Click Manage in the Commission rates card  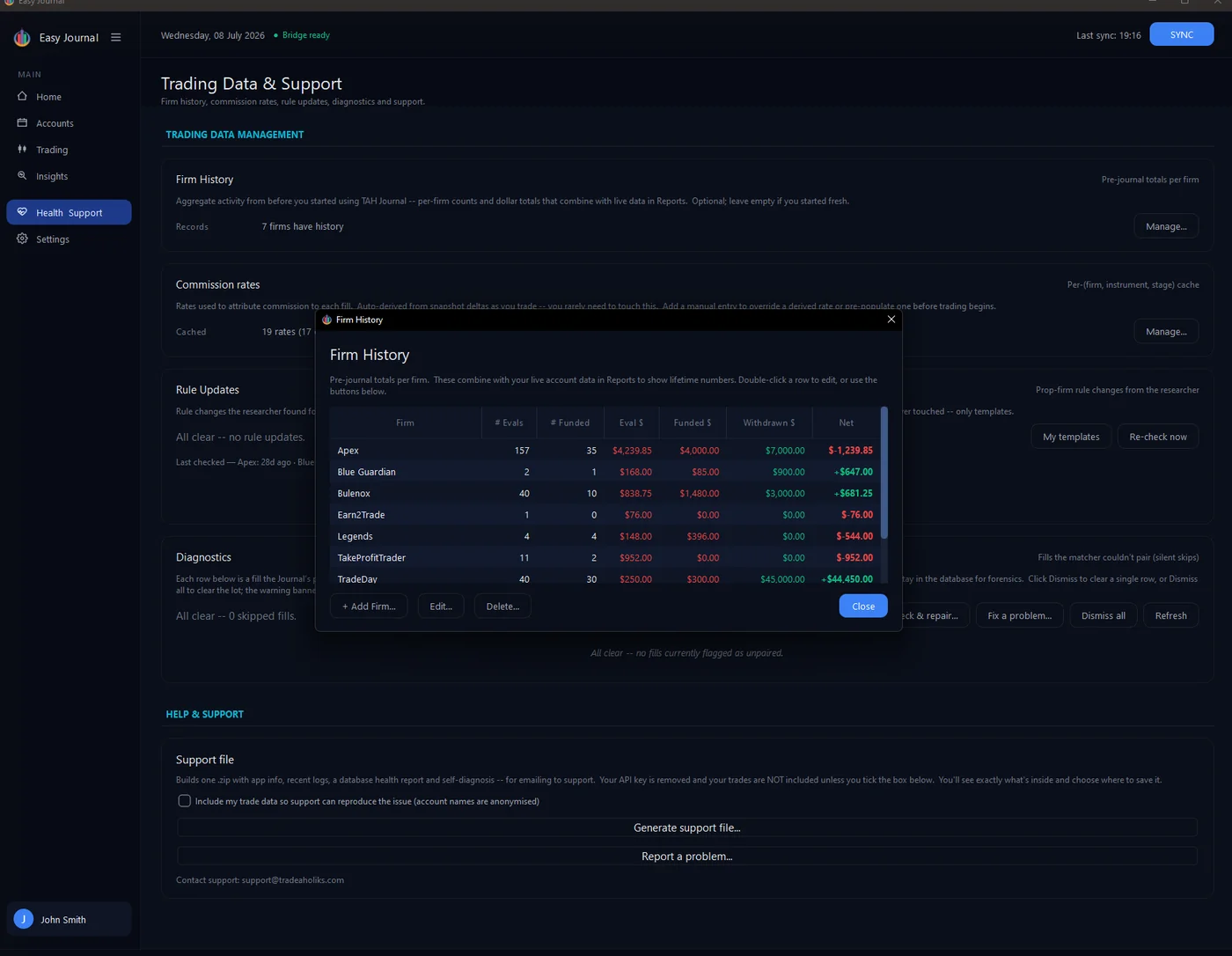(x=1166, y=332)
